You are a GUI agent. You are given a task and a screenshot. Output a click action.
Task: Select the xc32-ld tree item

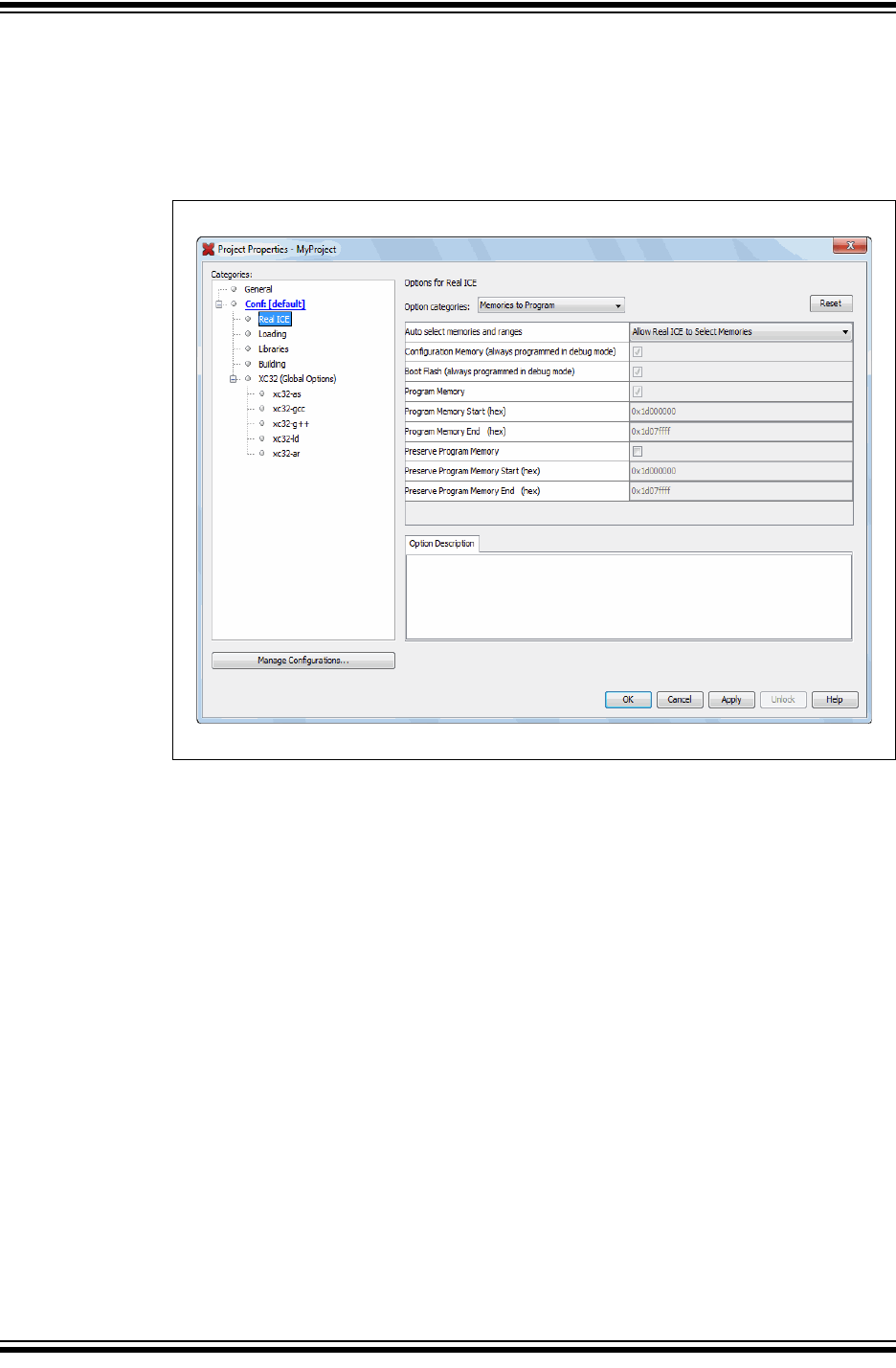285,439
